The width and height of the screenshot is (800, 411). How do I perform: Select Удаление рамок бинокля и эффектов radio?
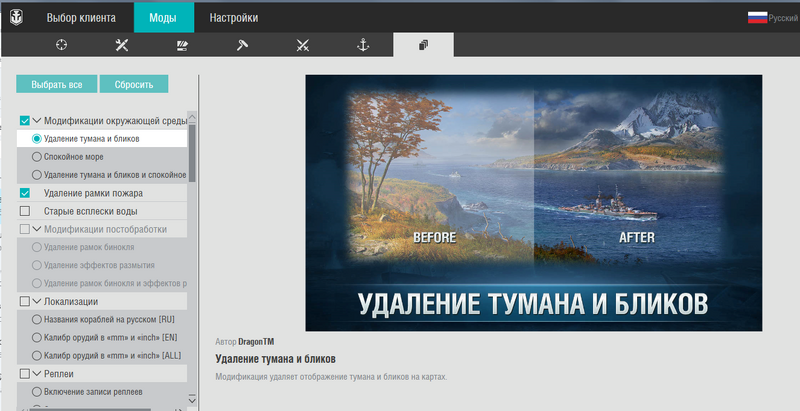tap(37, 284)
